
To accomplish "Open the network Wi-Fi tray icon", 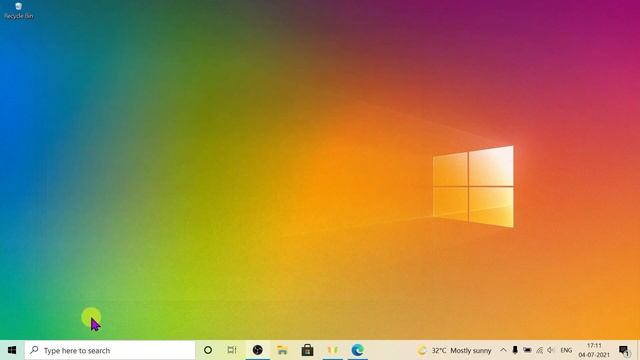I will pyautogui.click(x=539, y=350).
